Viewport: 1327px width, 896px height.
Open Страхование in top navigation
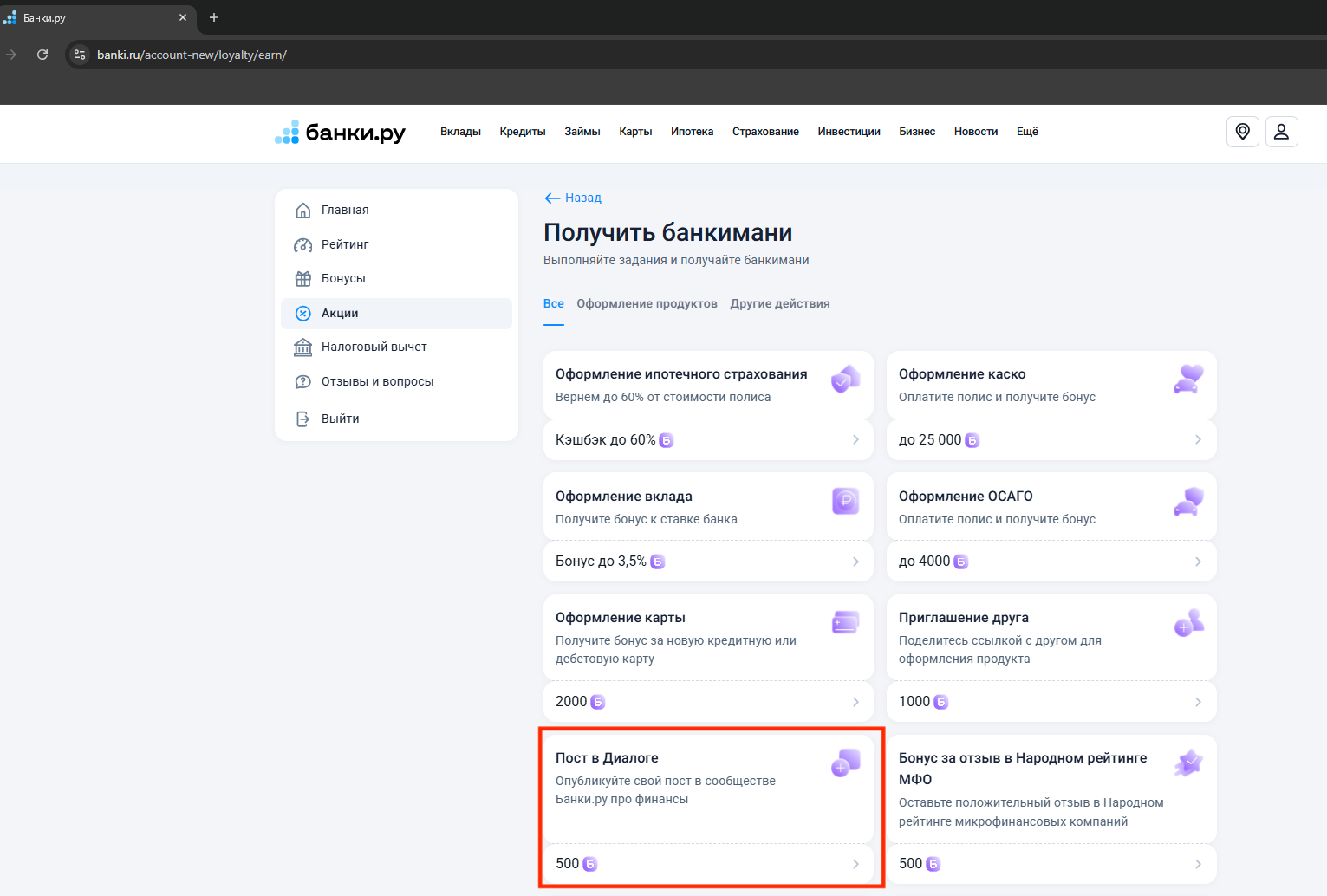pos(765,132)
